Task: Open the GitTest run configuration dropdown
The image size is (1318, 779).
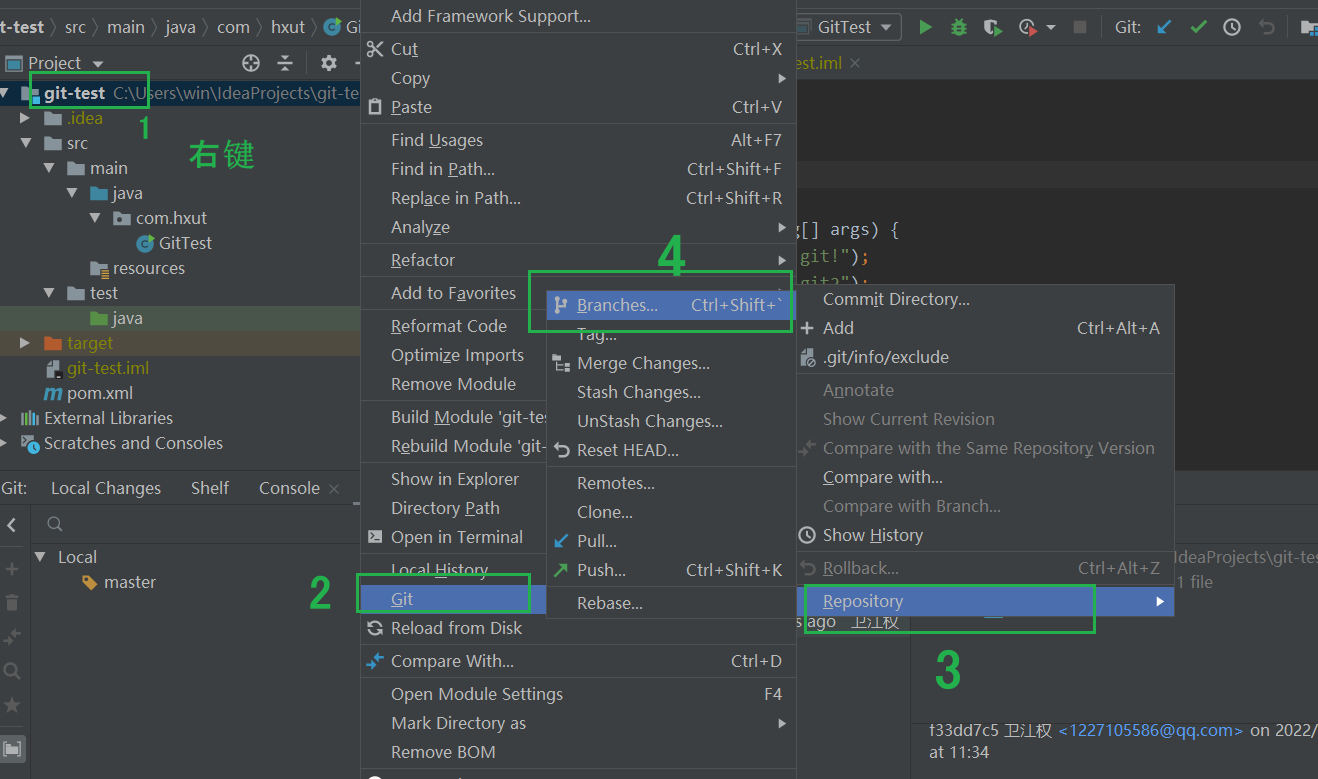Action: (x=848, y=27)
